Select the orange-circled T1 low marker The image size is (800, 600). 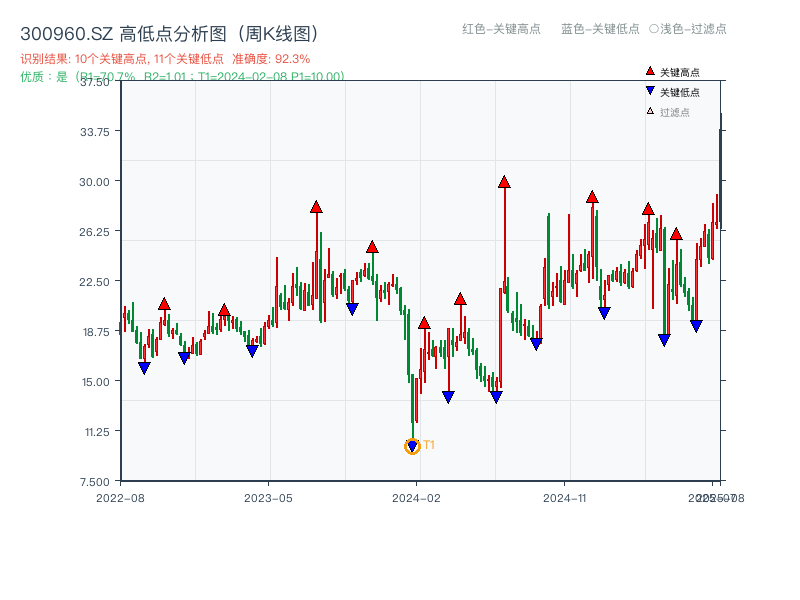(412, 446)
